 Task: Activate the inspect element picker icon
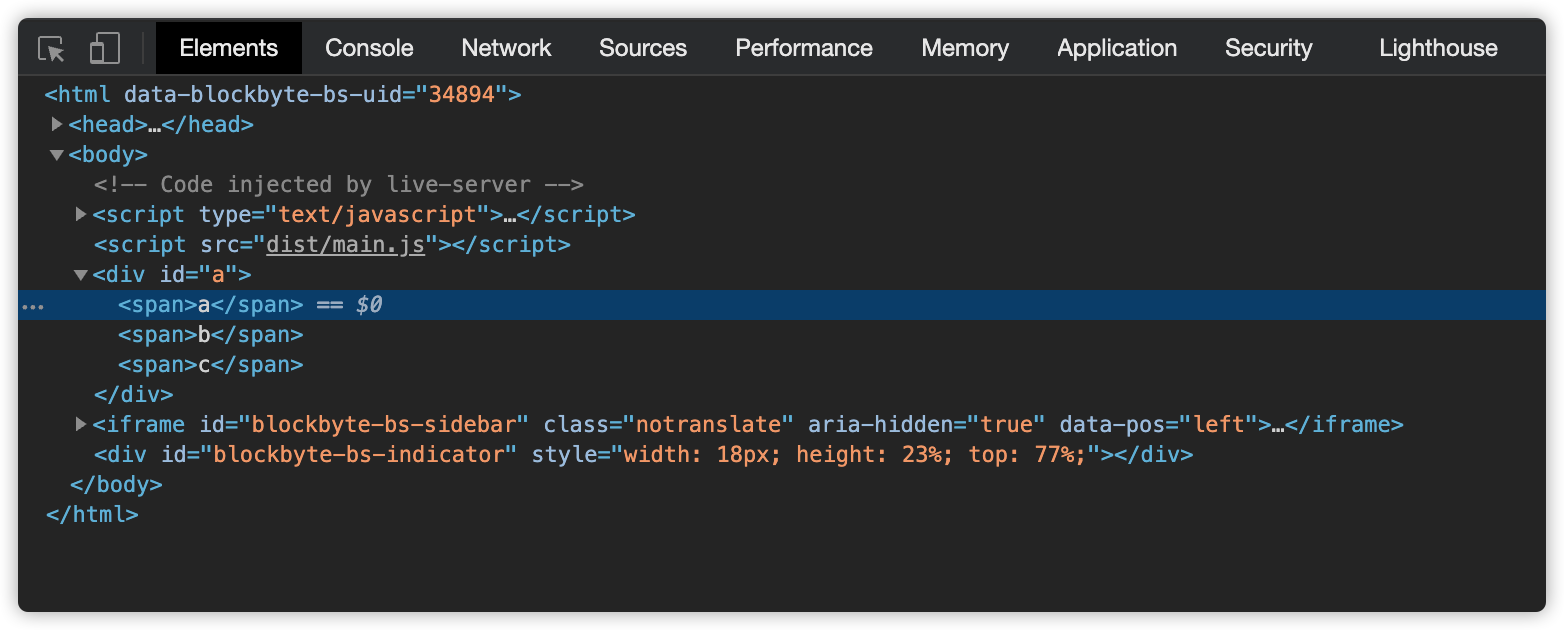coord(51,48)
